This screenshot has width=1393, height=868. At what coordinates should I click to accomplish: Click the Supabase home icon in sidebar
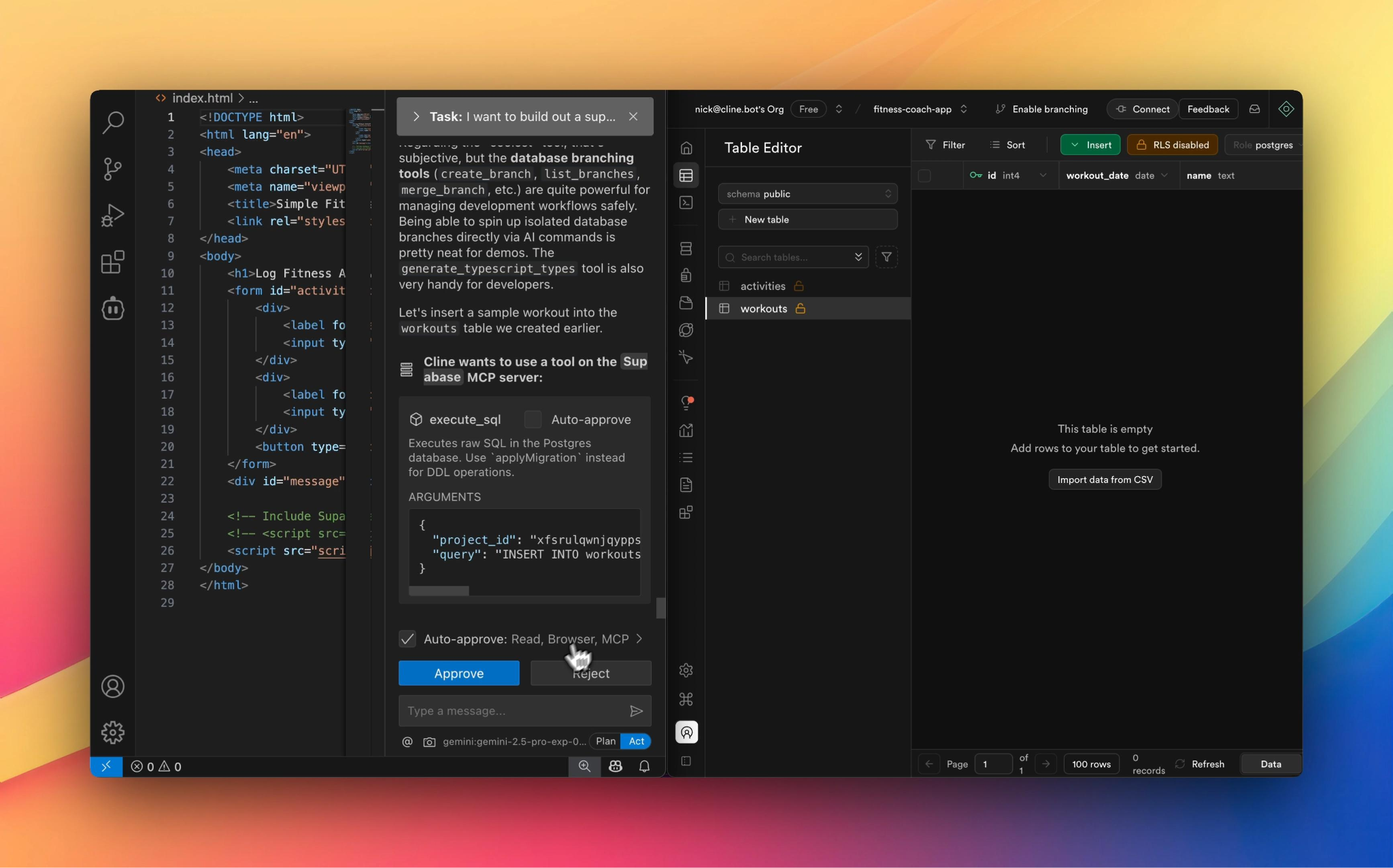[686, 148]
